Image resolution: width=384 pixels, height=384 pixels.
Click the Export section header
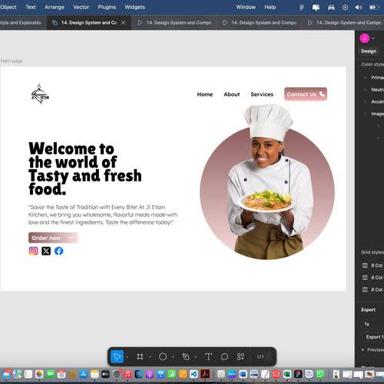click(368, 310)
